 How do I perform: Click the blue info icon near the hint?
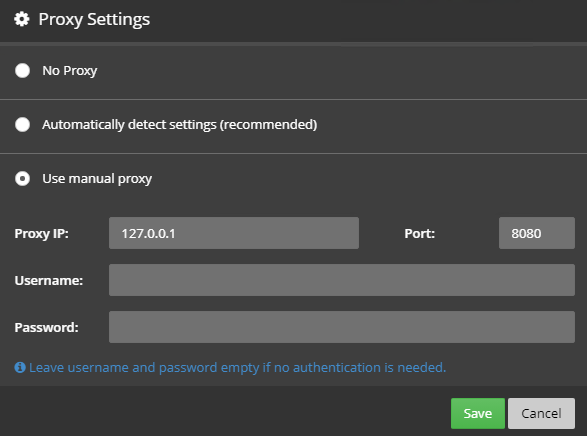click(20, 368)
